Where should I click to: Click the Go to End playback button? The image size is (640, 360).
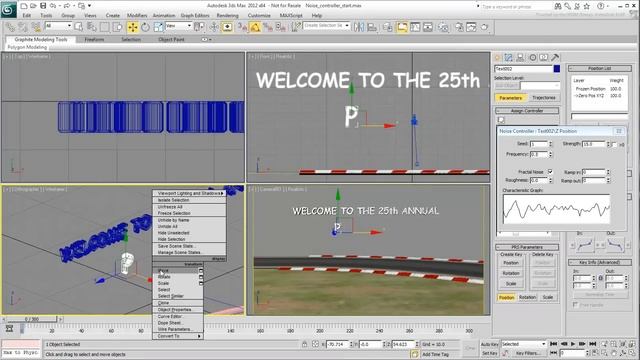593,344
